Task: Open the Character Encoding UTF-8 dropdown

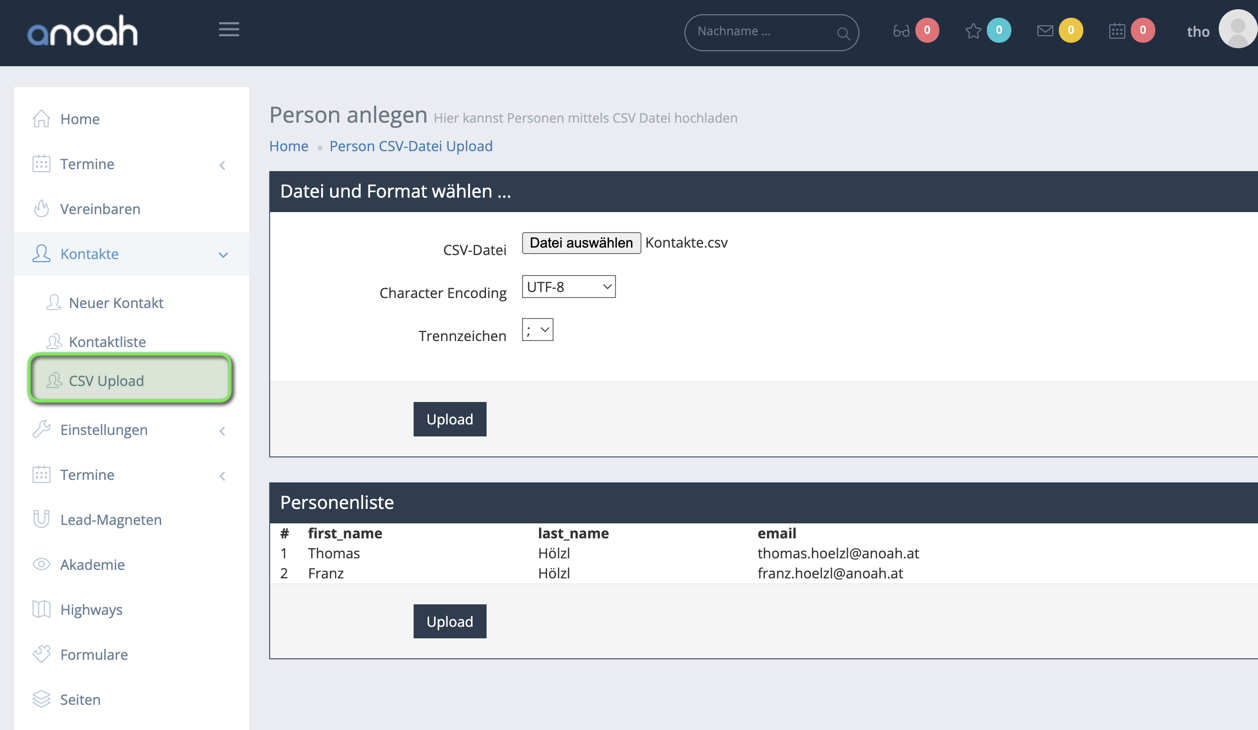Action: pos(568,287)
